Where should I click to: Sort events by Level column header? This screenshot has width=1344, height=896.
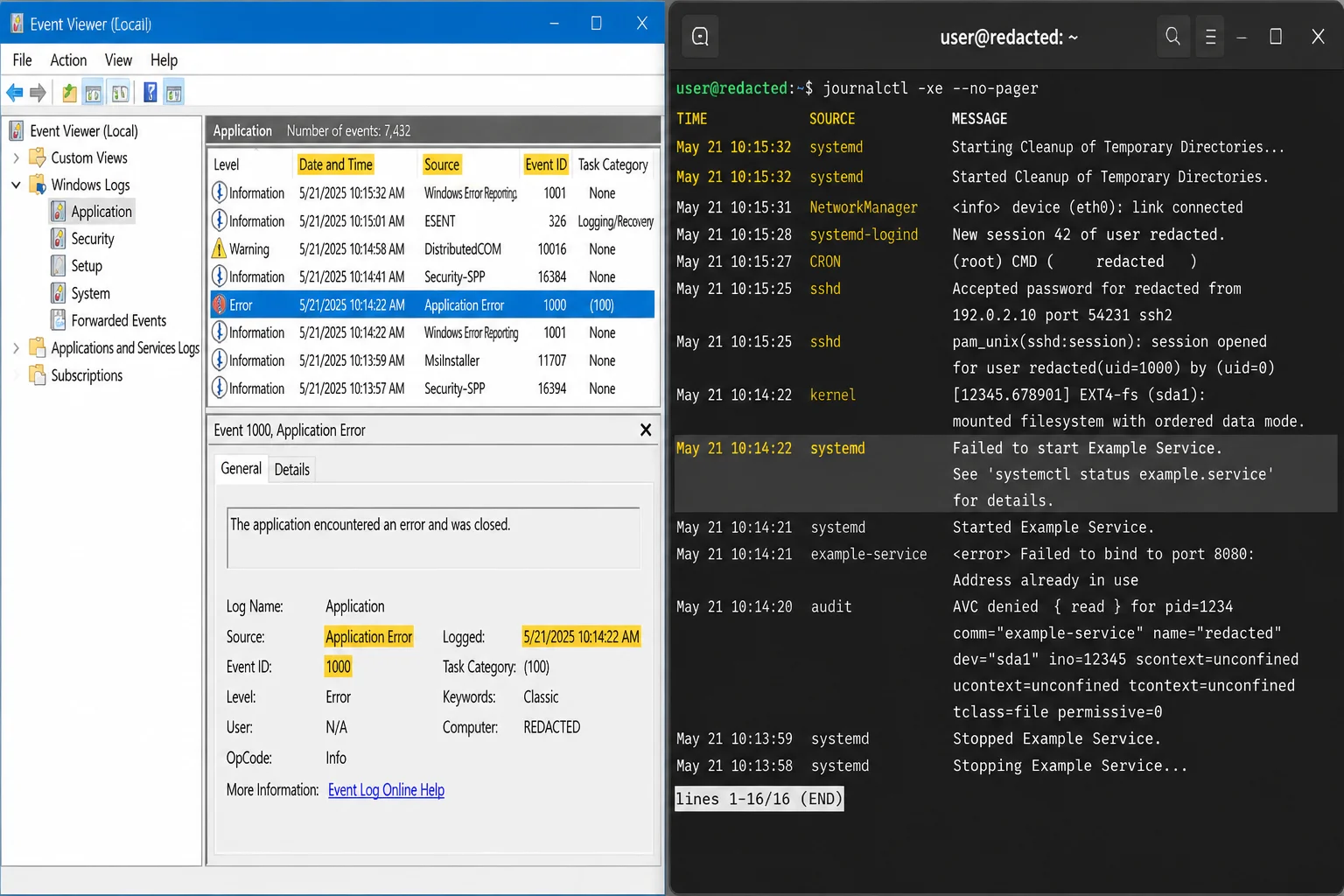226,164
